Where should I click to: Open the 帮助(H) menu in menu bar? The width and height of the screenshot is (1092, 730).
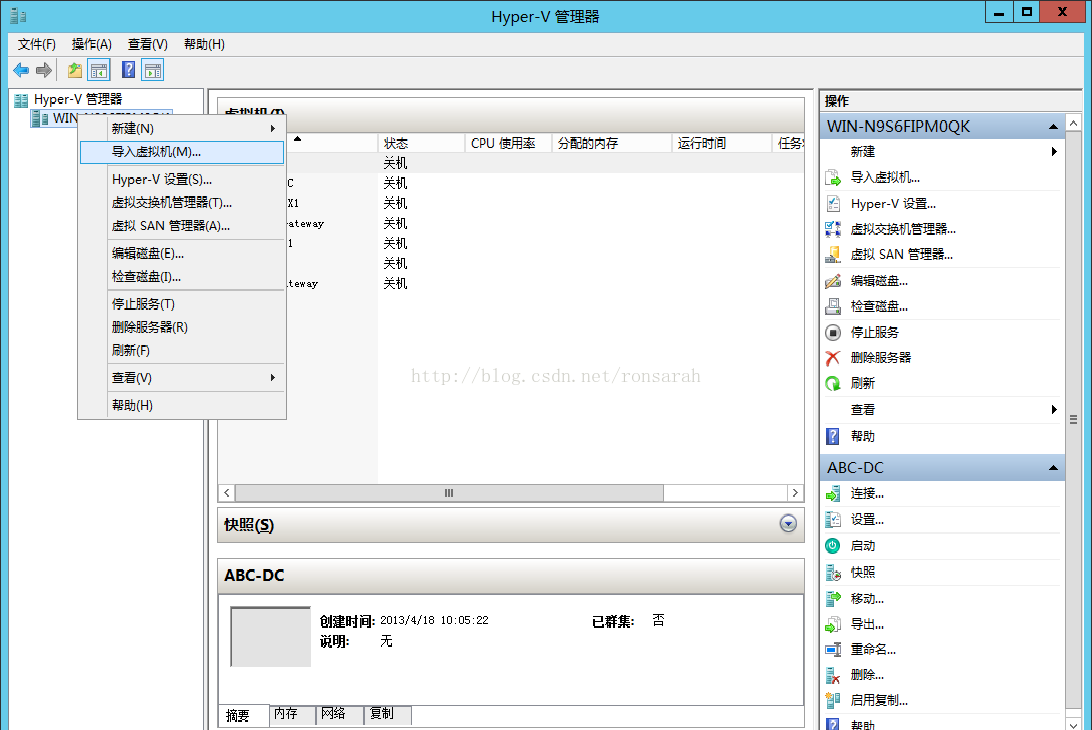click(x=204, y=44)
